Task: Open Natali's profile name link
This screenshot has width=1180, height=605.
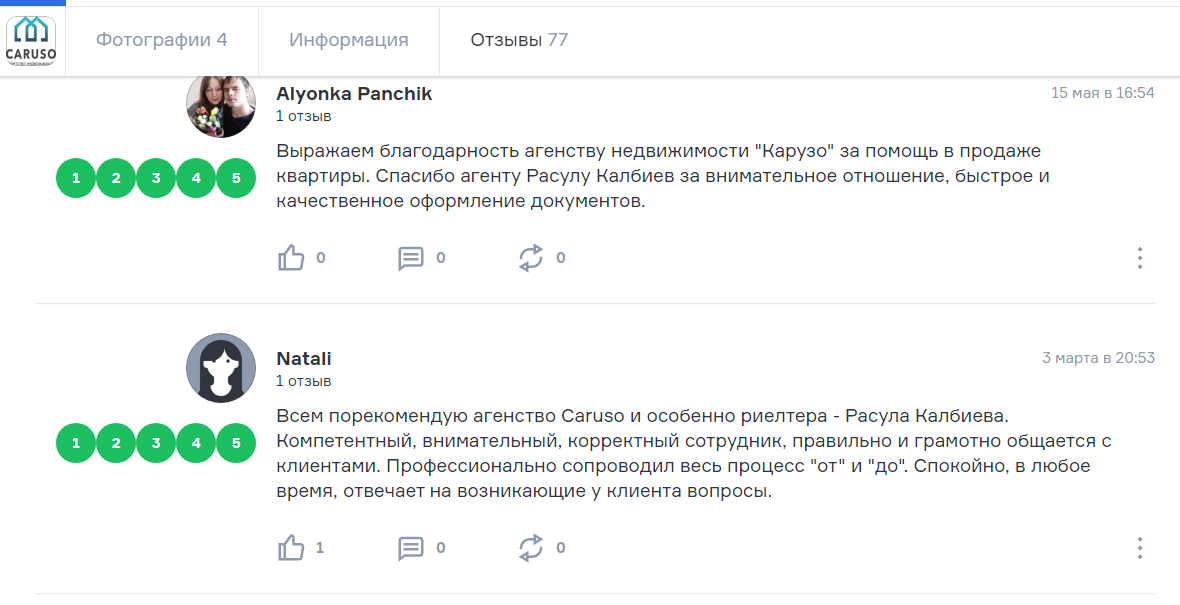Action: click(304, 358)
